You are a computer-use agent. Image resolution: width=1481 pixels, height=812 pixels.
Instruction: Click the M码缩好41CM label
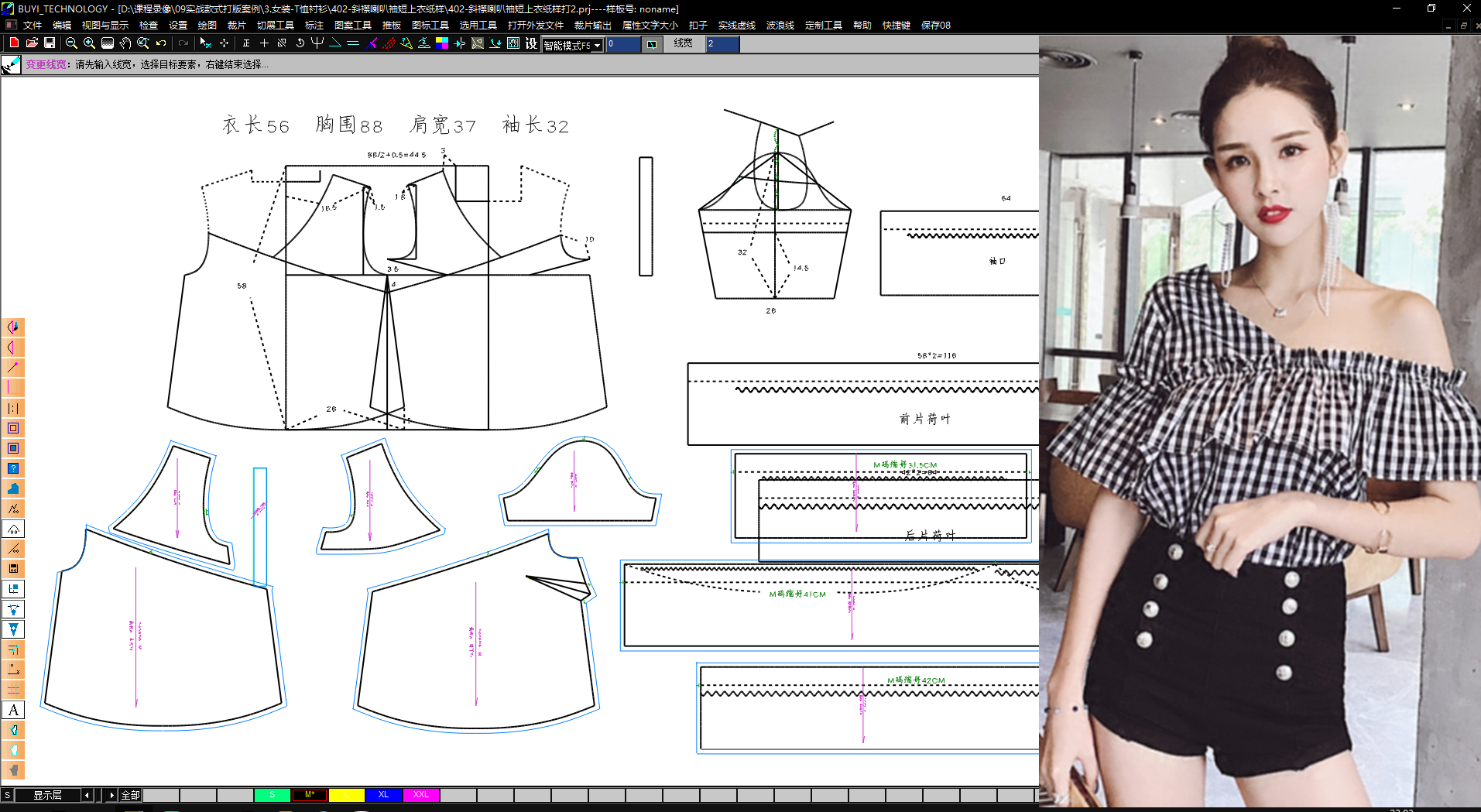pos(797,594)
